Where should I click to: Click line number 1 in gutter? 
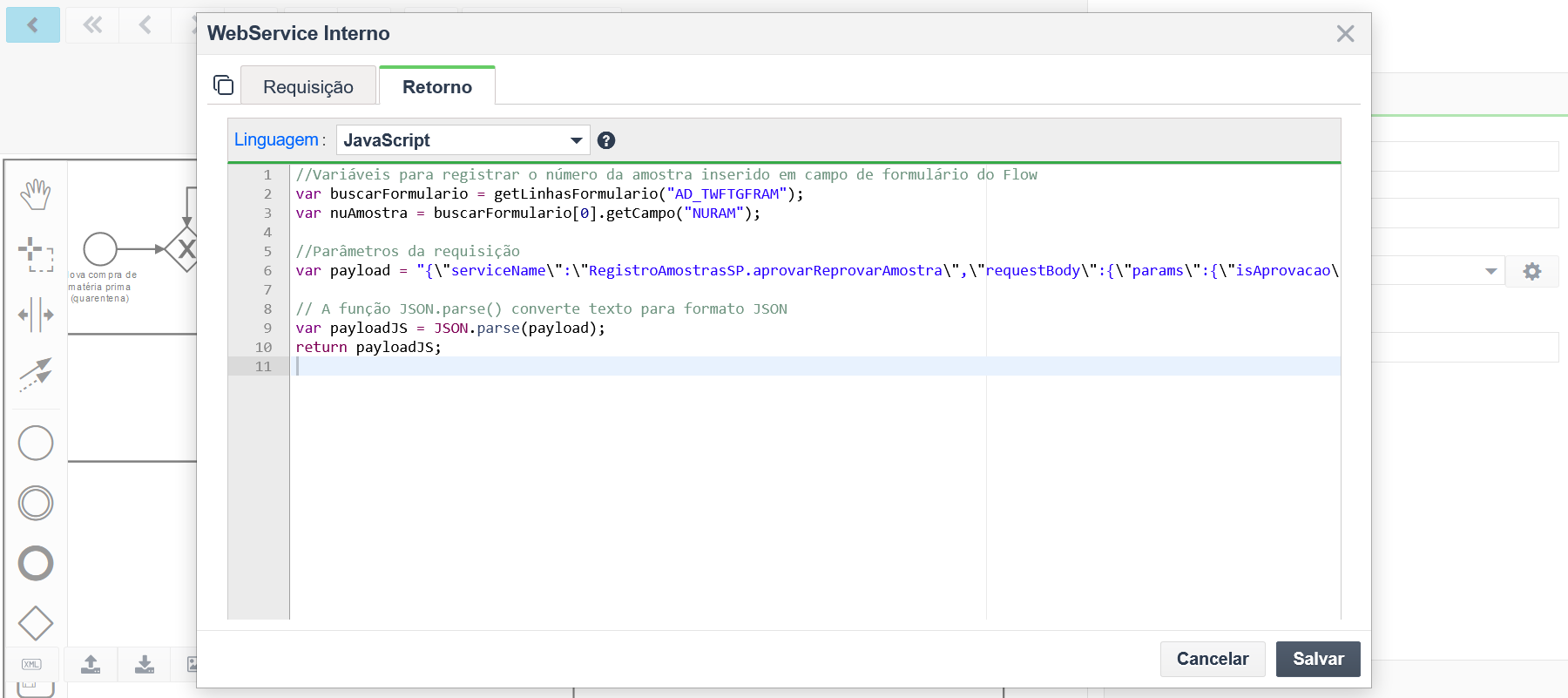click(267, 174)
